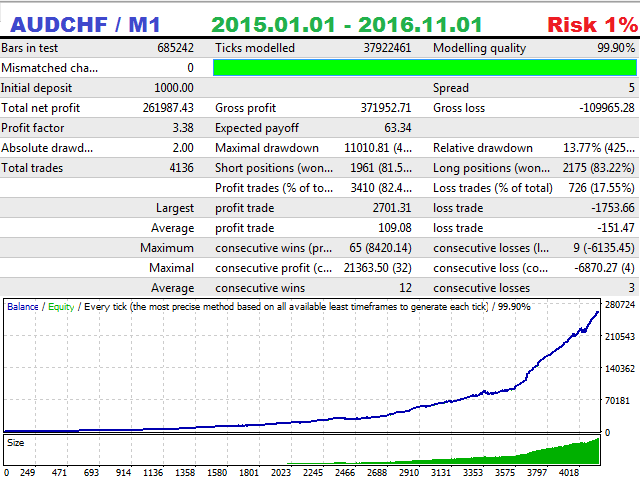The width and height of the screenshot is (640, 480).
Task: Click y-axis label 70181
Action: pyautogui.click(x=617, y=400)
